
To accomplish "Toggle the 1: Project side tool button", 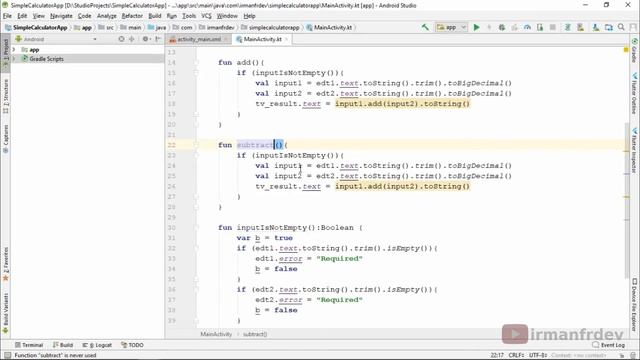I will click(x=6, y=53).
